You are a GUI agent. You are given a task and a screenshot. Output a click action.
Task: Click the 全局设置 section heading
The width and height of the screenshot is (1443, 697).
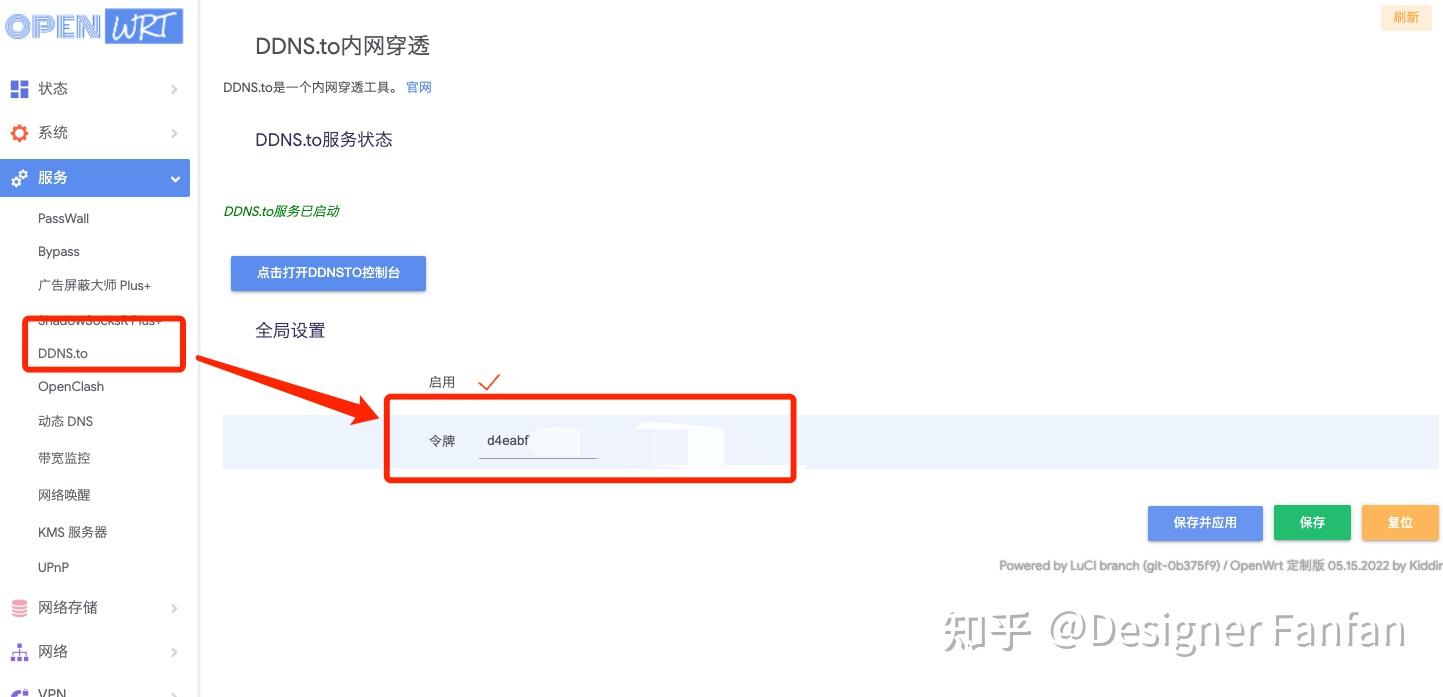click(x=290, y=330)
